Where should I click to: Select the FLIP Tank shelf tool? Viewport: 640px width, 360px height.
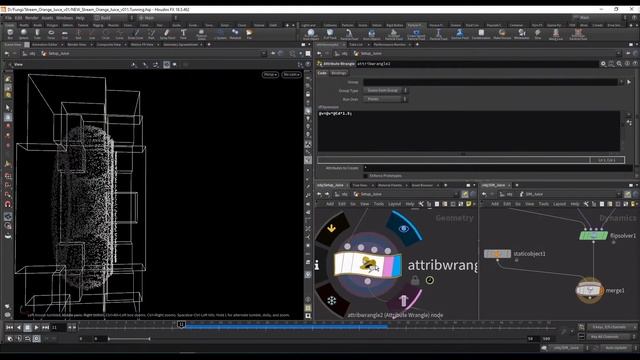pos(330,34)
